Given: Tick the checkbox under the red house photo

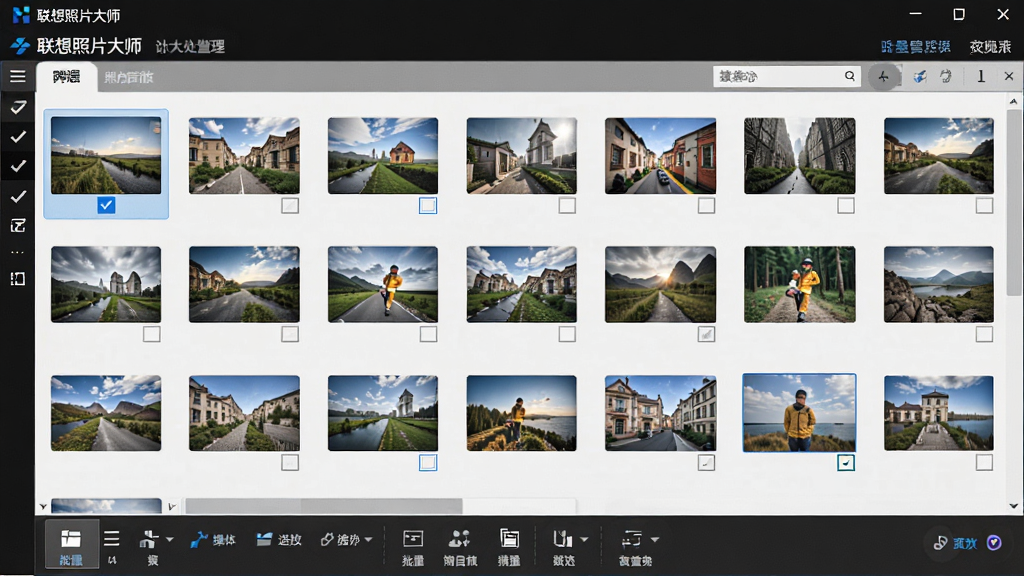Looking at the screenshot, I should pyautogui.click(x=428, y=205).
